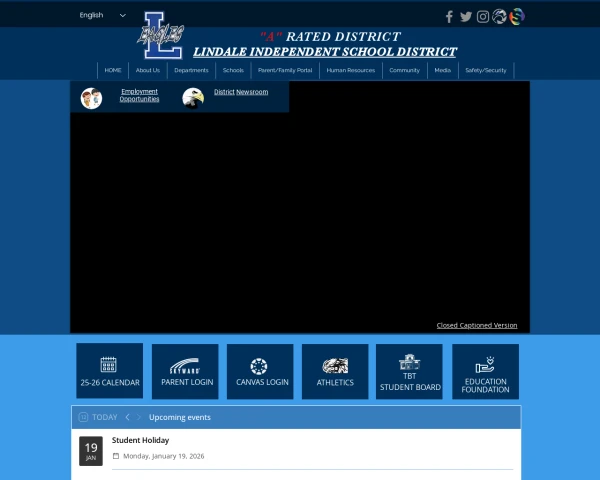Open the Media menu
Image resolution: width=600 pixels, height=480 pixels.
click(x=443, y=70)
